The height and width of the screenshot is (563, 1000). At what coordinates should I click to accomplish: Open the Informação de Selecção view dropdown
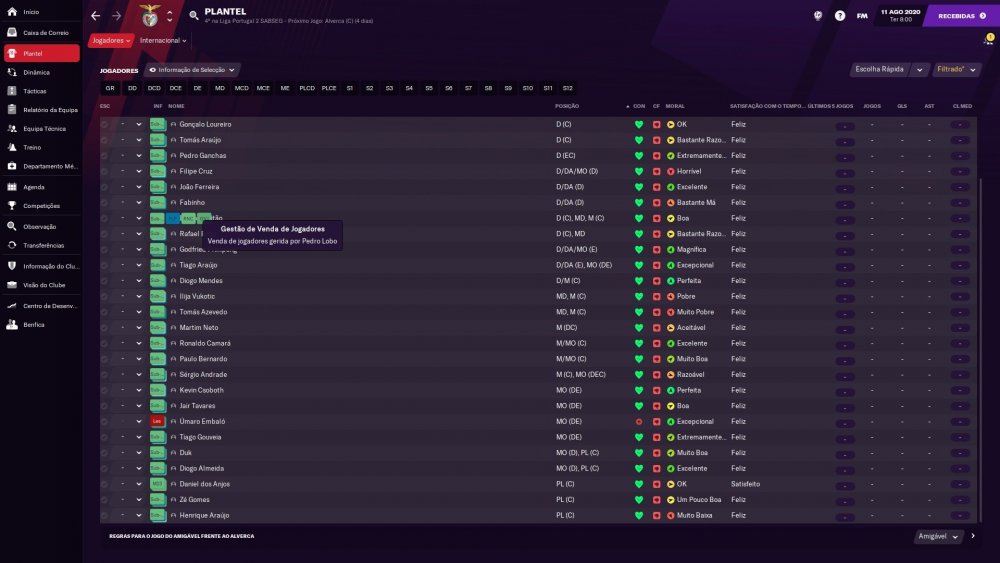tap(192, 69)
